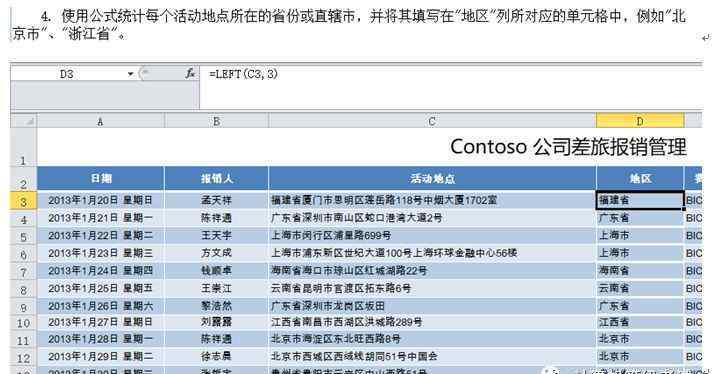Image resolution: width=715 pixels, height=374 pixels.
Task: Select date cell 2013年1月29日 星期二
Action: point(100,357)
